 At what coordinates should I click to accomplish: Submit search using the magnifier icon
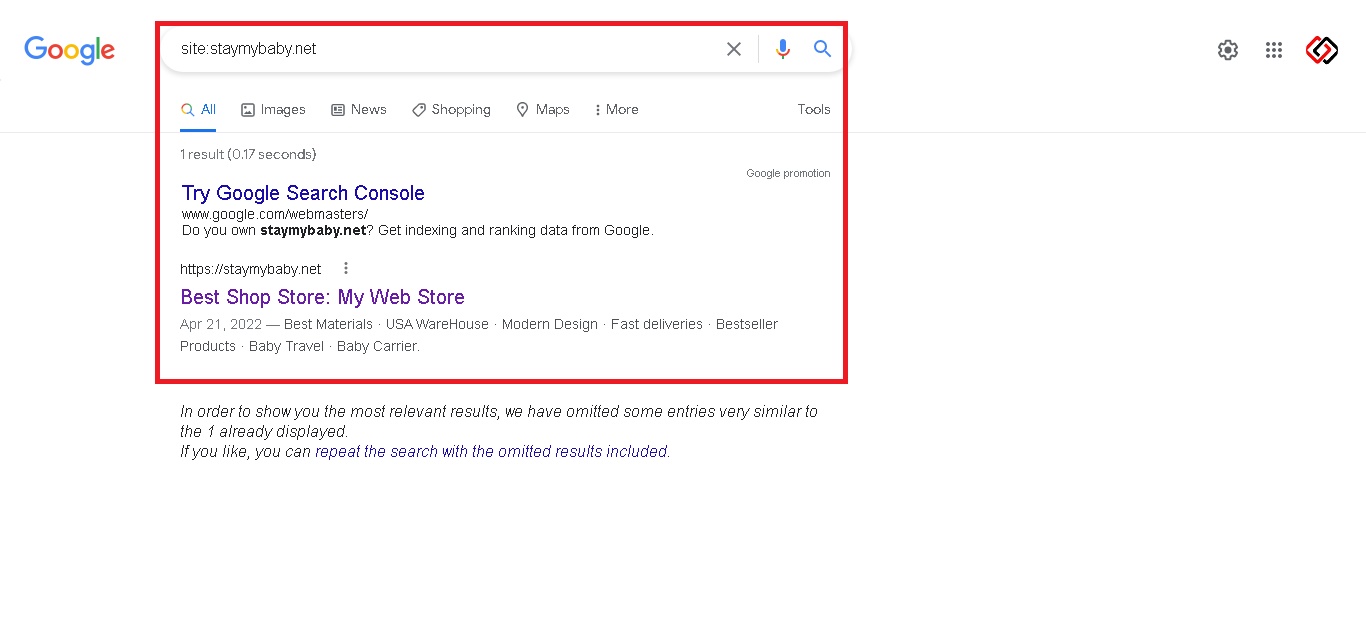(822, 48)
